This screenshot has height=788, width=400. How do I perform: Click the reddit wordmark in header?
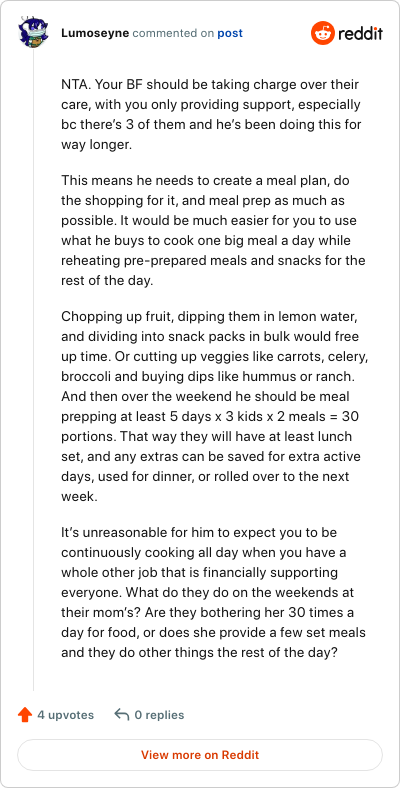360,34
